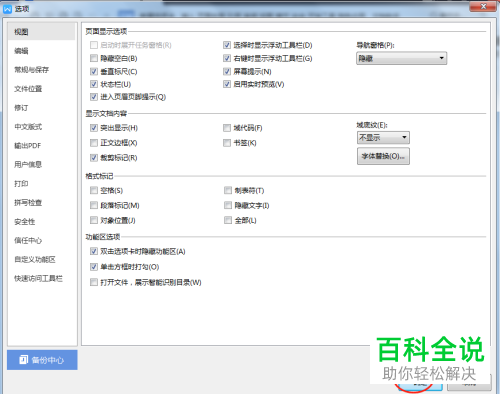This screenshot has height=394, width=500.
Task: Enable the 书签(K) checkbox
Action: 227,143
